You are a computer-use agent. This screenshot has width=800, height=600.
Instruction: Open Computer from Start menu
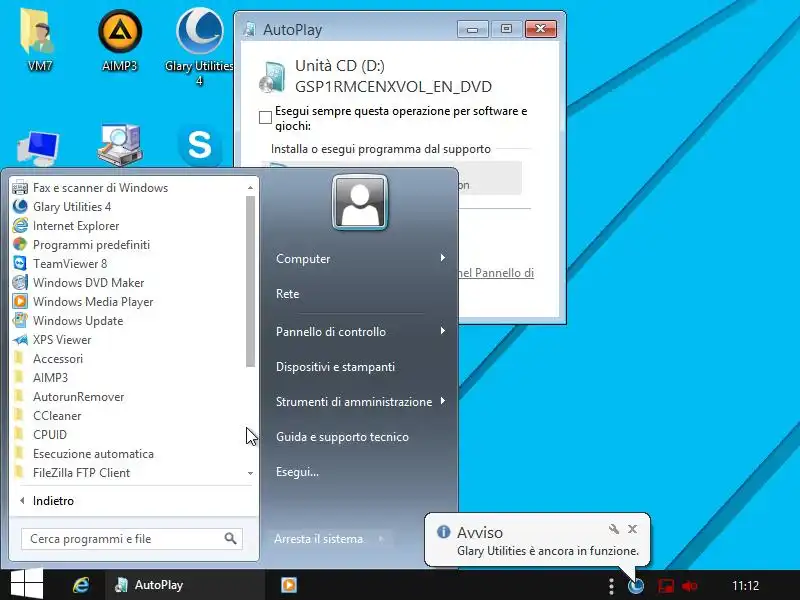303,259
